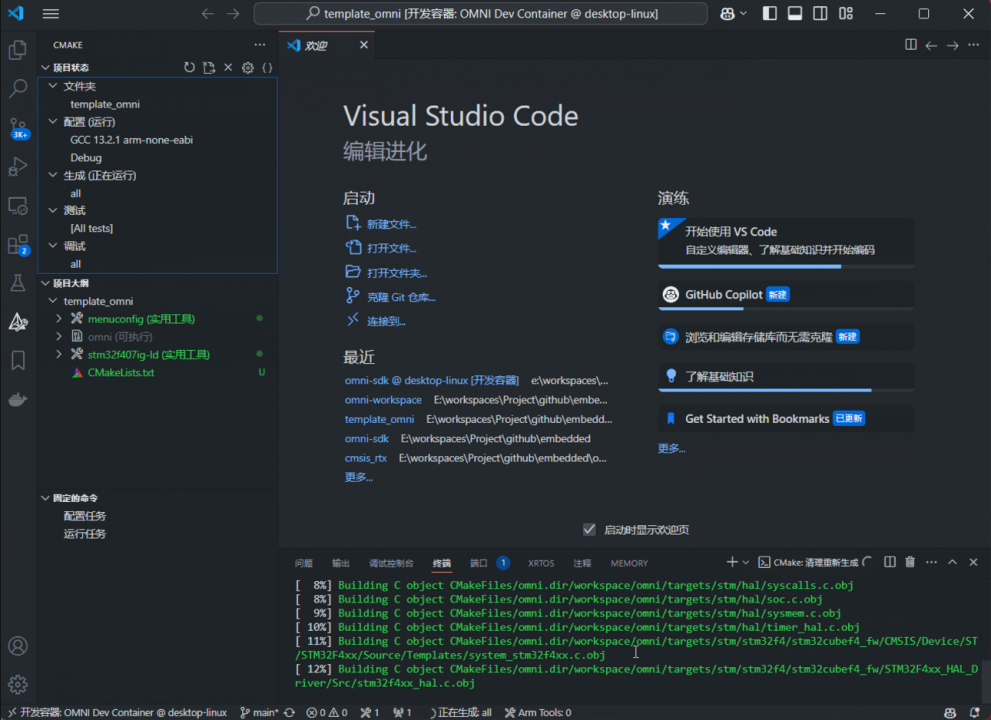Screen dimensions: 991x720
Task: Open customize layout button in title bar
Action: tap(846, 13)
